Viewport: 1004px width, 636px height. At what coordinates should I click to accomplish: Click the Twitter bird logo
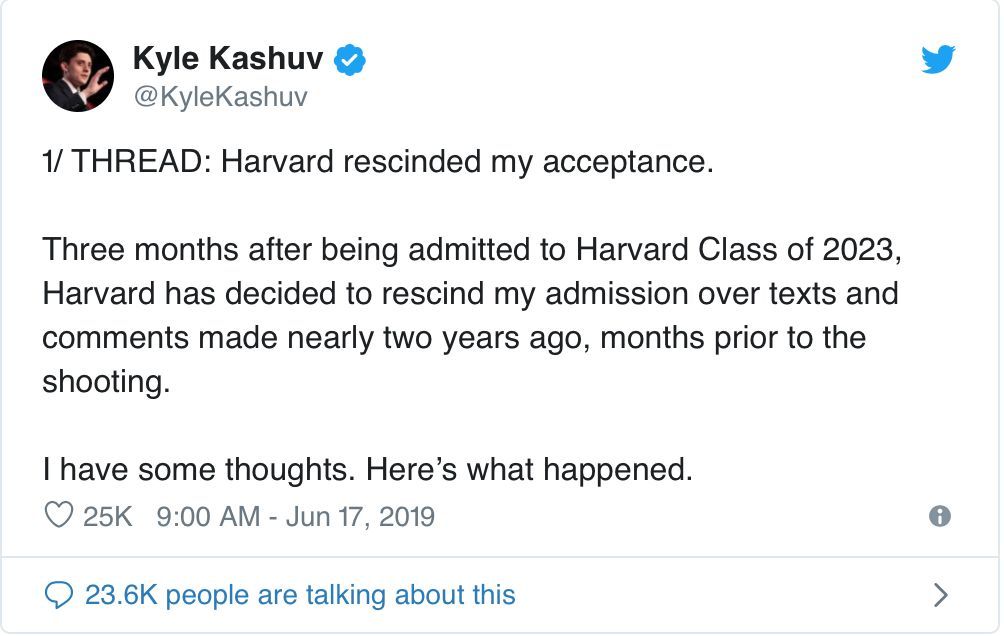click(x=937, y=60)
